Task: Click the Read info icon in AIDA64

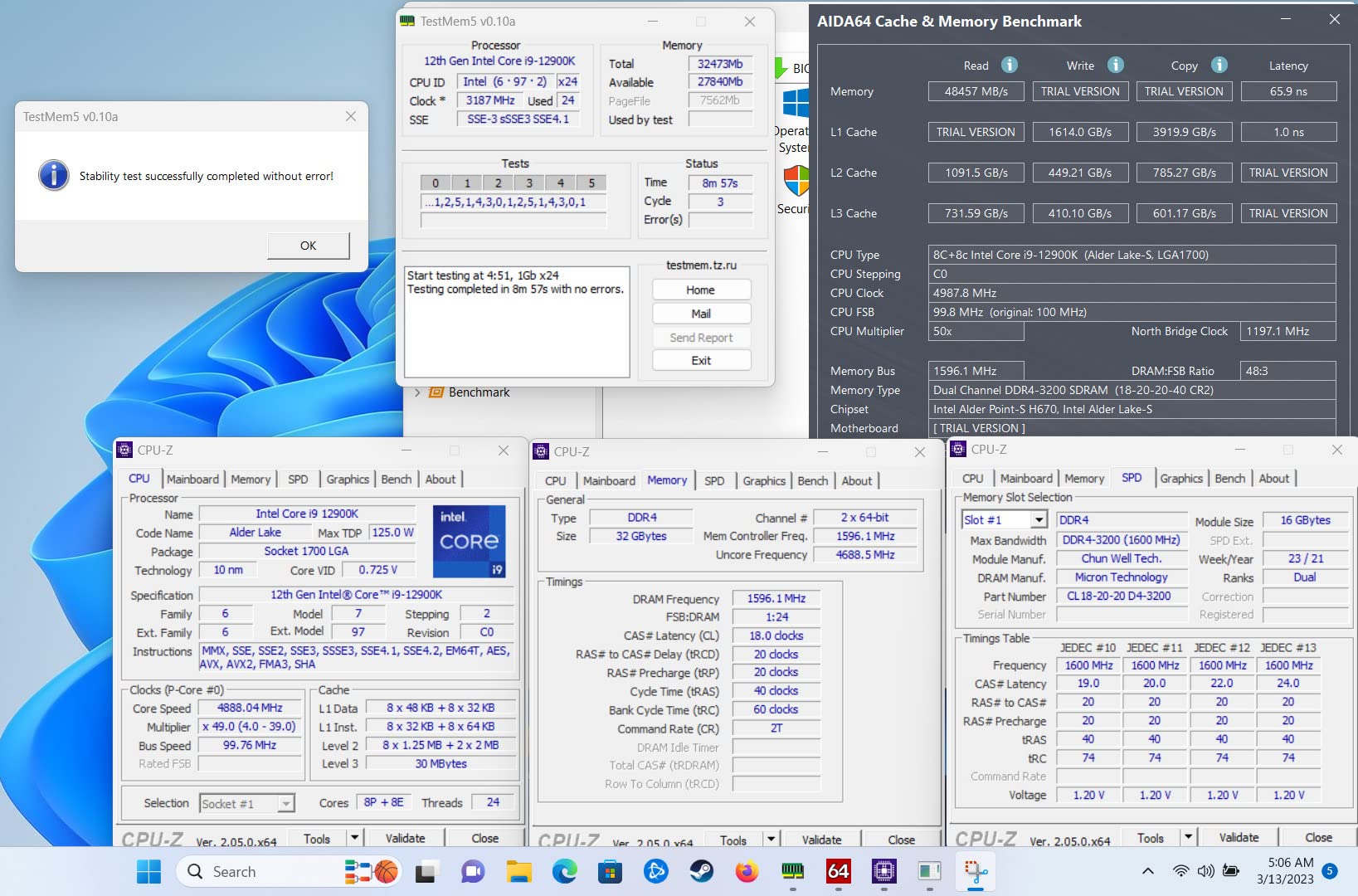Action: [x=1009, y=66]
